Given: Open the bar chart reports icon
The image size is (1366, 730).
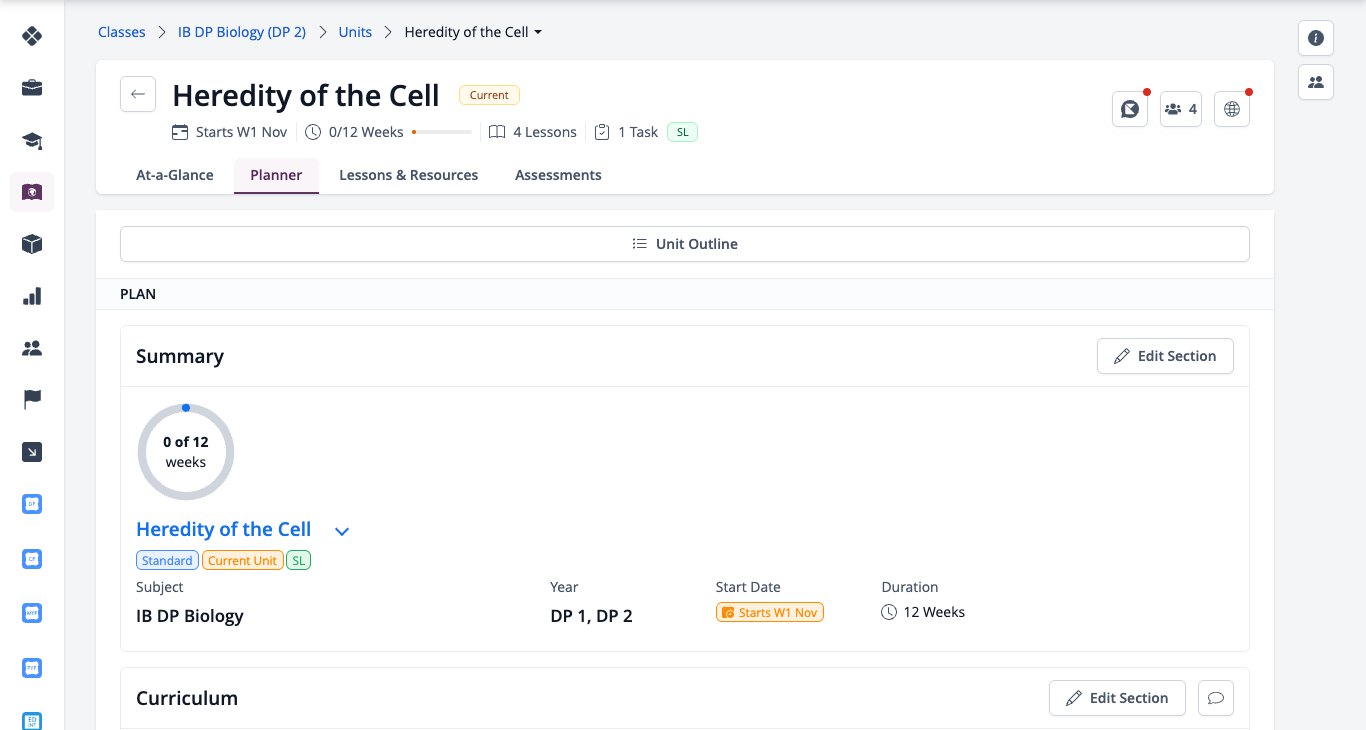Looking at the screenshot, I should (x=32, y=296).
